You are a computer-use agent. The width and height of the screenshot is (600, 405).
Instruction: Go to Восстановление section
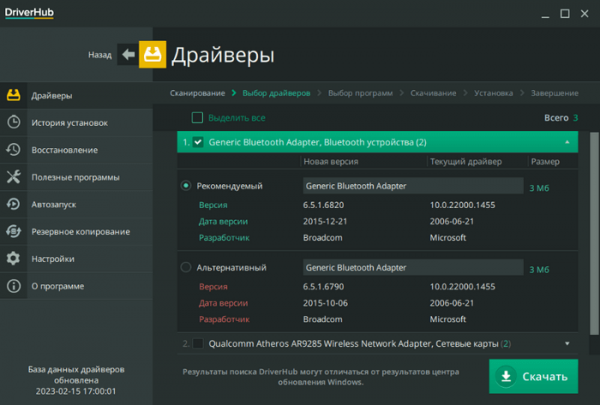pyautogui.click(x=76, y=150)
